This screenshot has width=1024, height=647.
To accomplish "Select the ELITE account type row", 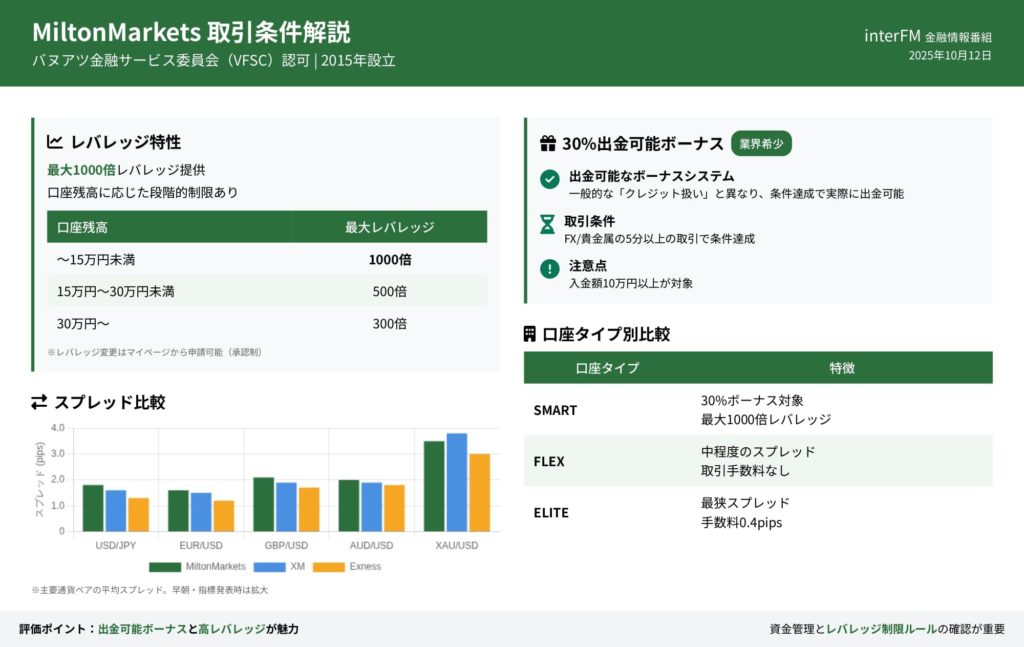I will pos(757,512).
